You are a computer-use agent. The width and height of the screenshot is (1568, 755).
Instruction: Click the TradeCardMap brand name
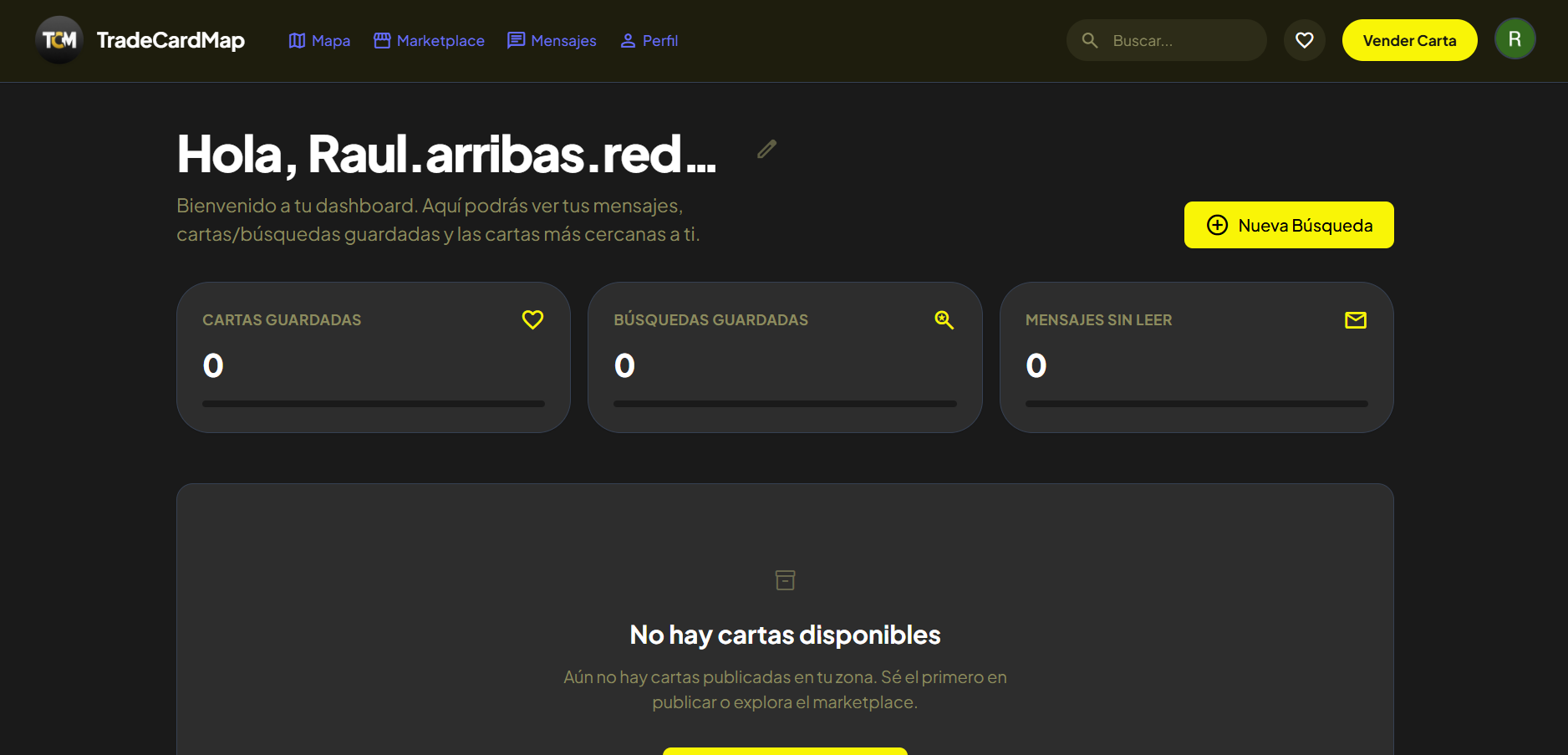pos(171,40)
